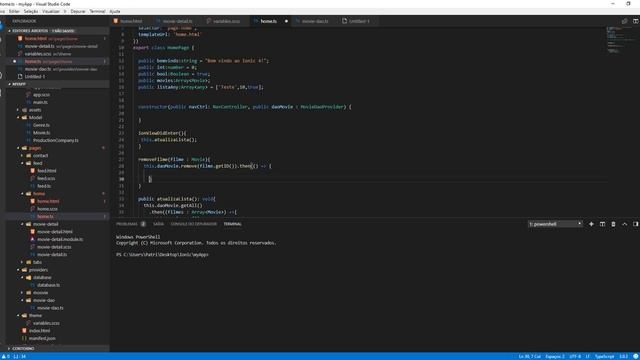Open feed.html in the feed folder
Viewport: 640px width, 360px height.
(x=47, y=171)
